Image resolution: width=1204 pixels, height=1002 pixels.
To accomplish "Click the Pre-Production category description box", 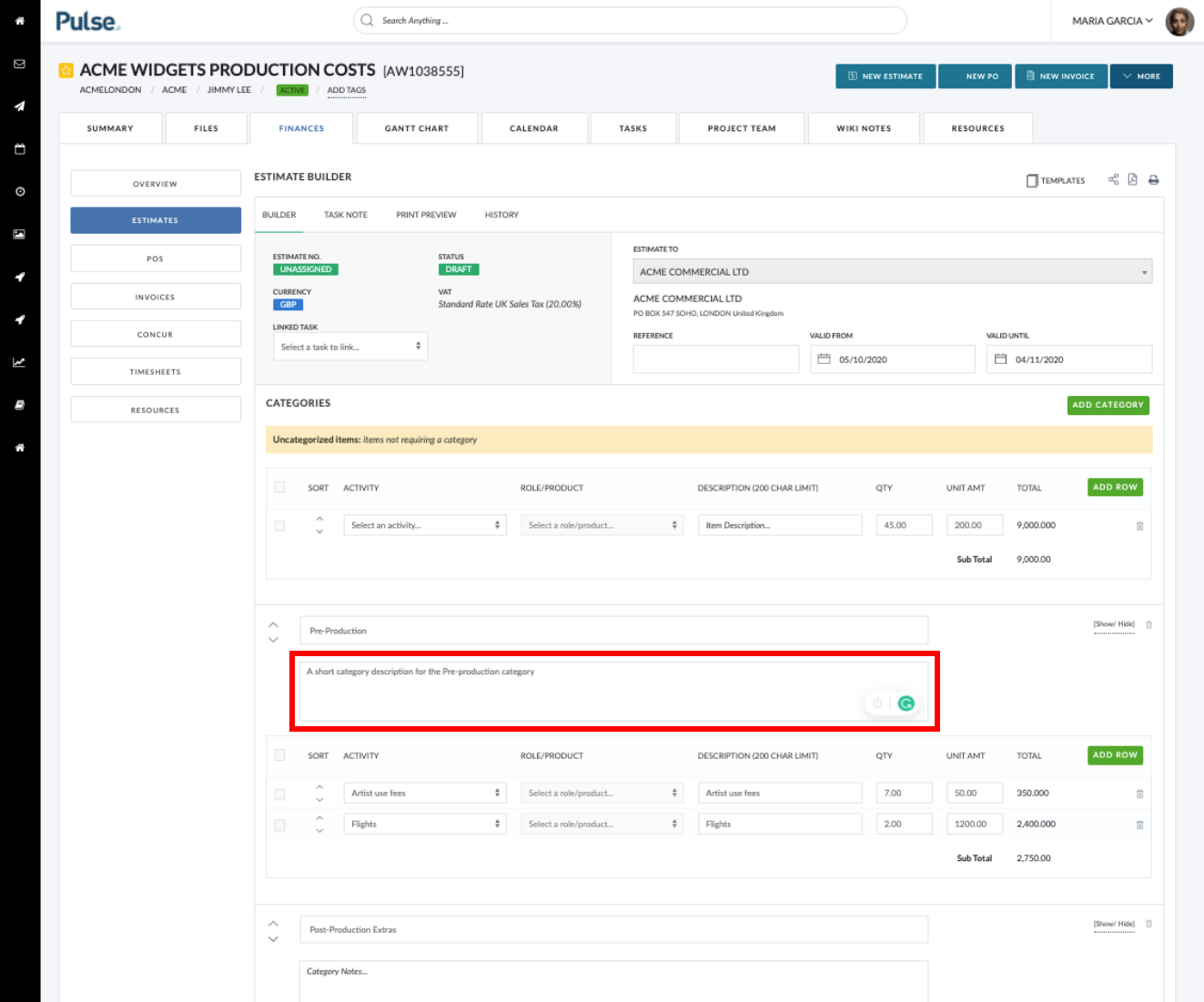I will [613, 692].
